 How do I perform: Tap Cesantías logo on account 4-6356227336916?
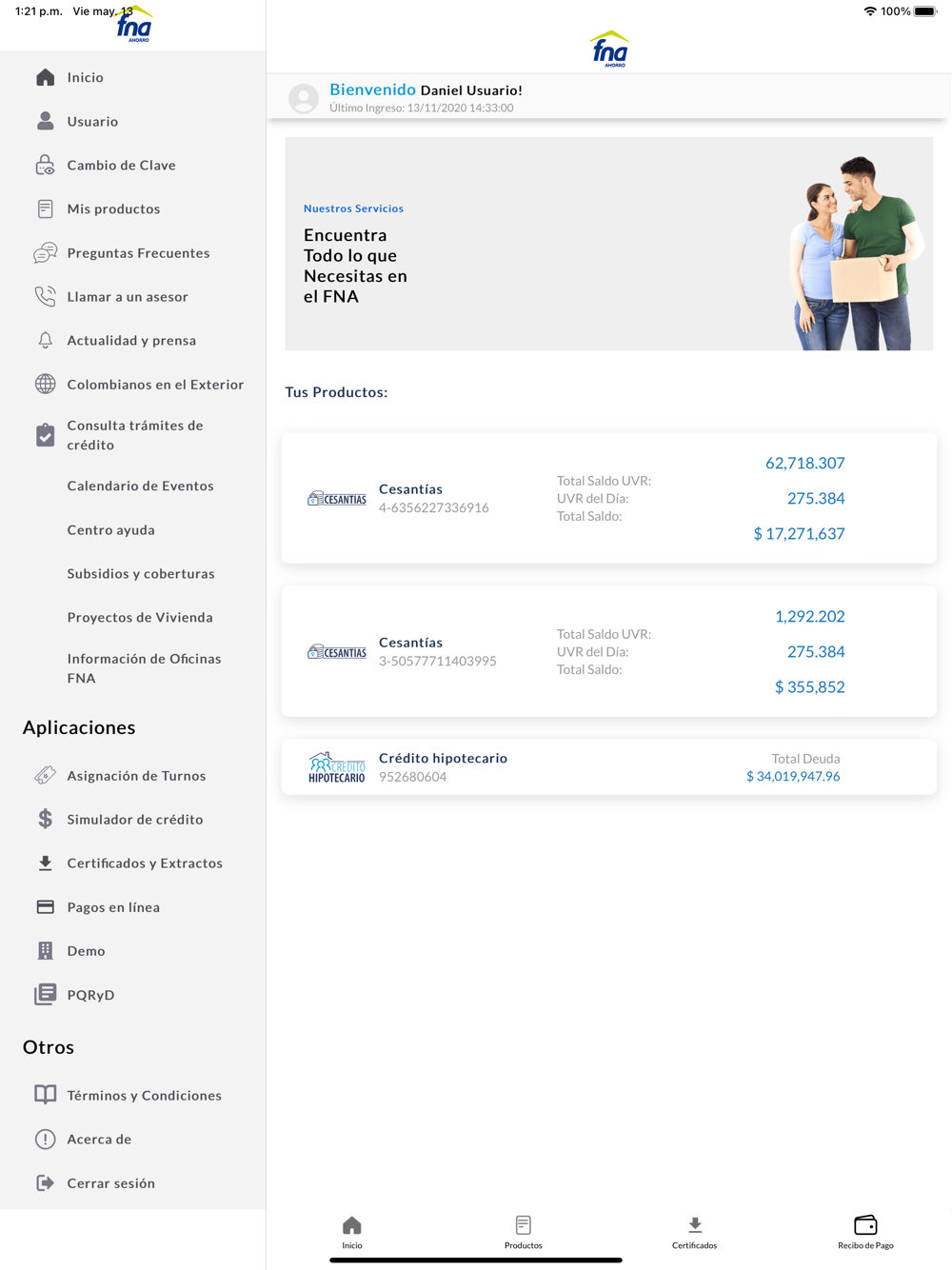point(337,498)
